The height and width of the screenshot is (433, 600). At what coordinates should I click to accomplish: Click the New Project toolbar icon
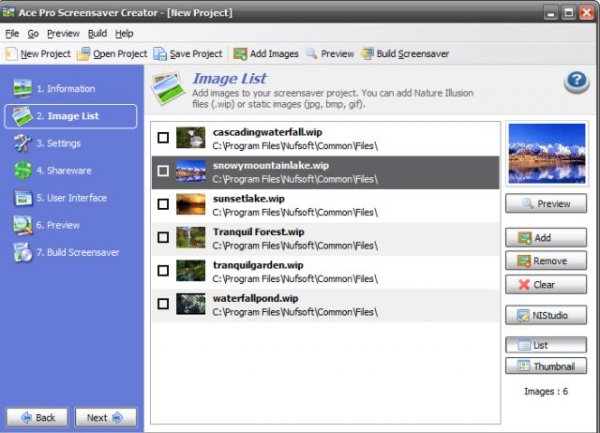click(x=11, y=54)
